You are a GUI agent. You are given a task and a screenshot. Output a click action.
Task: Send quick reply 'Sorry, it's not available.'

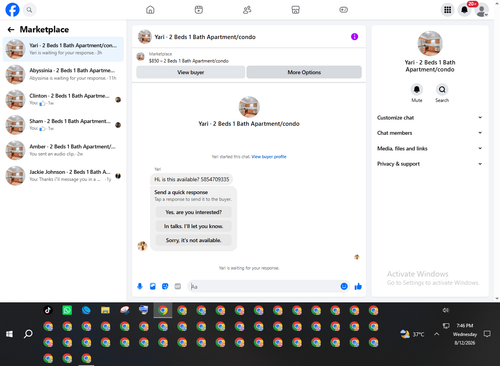click(194, 240)
